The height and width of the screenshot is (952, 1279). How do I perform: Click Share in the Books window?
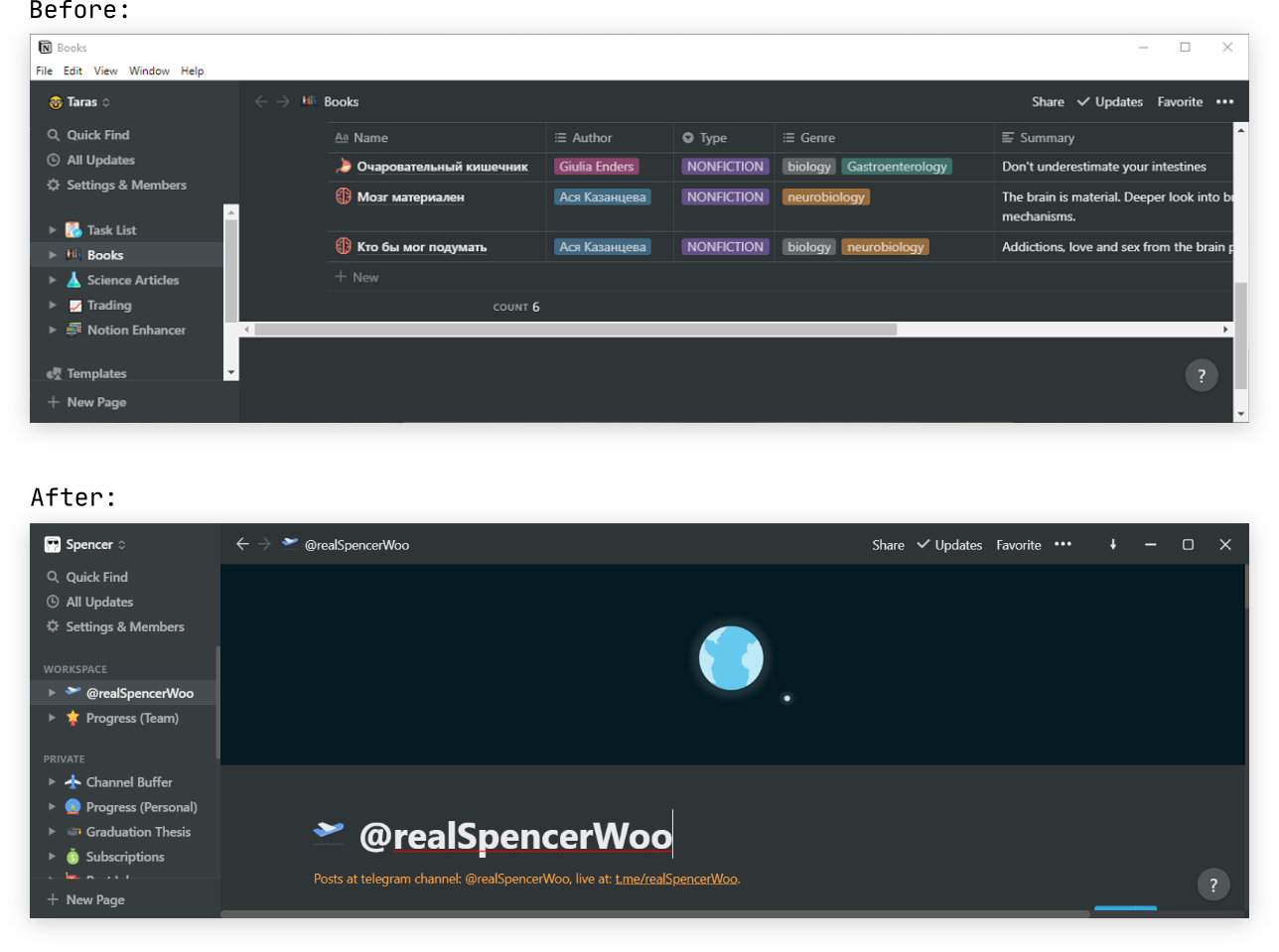[1048, 102]
